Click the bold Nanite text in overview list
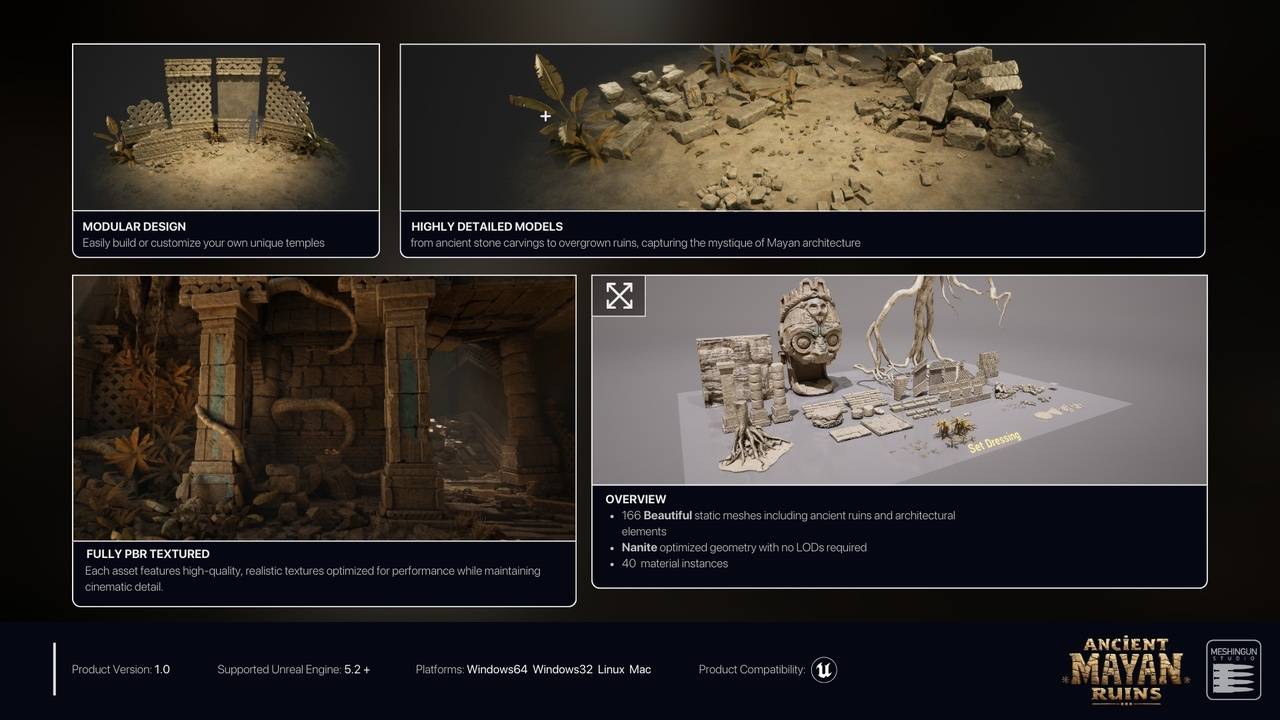The image size is (1280, 720). (639, 547)
